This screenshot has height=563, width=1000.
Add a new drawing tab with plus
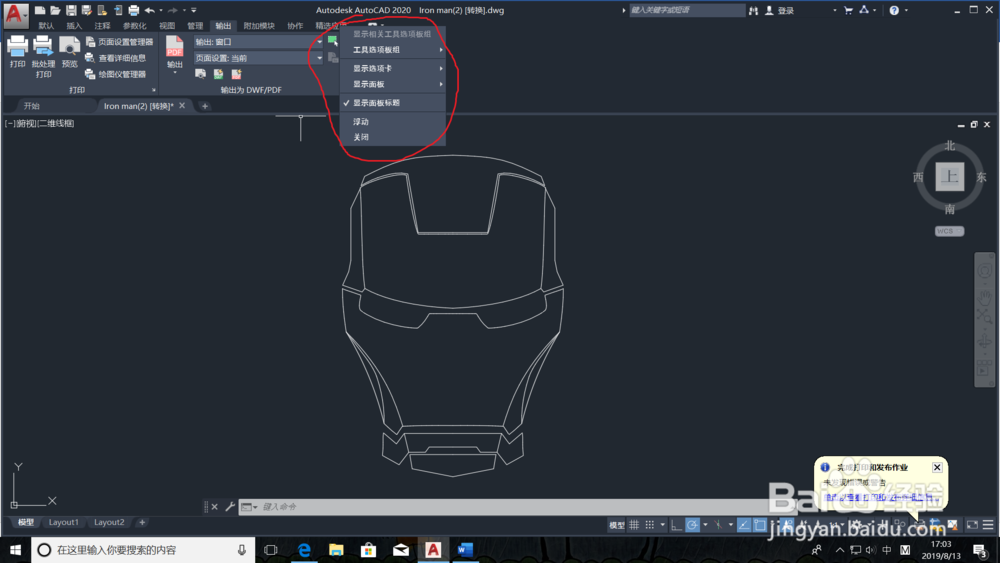pyautogui.click(x=205, y=106)
